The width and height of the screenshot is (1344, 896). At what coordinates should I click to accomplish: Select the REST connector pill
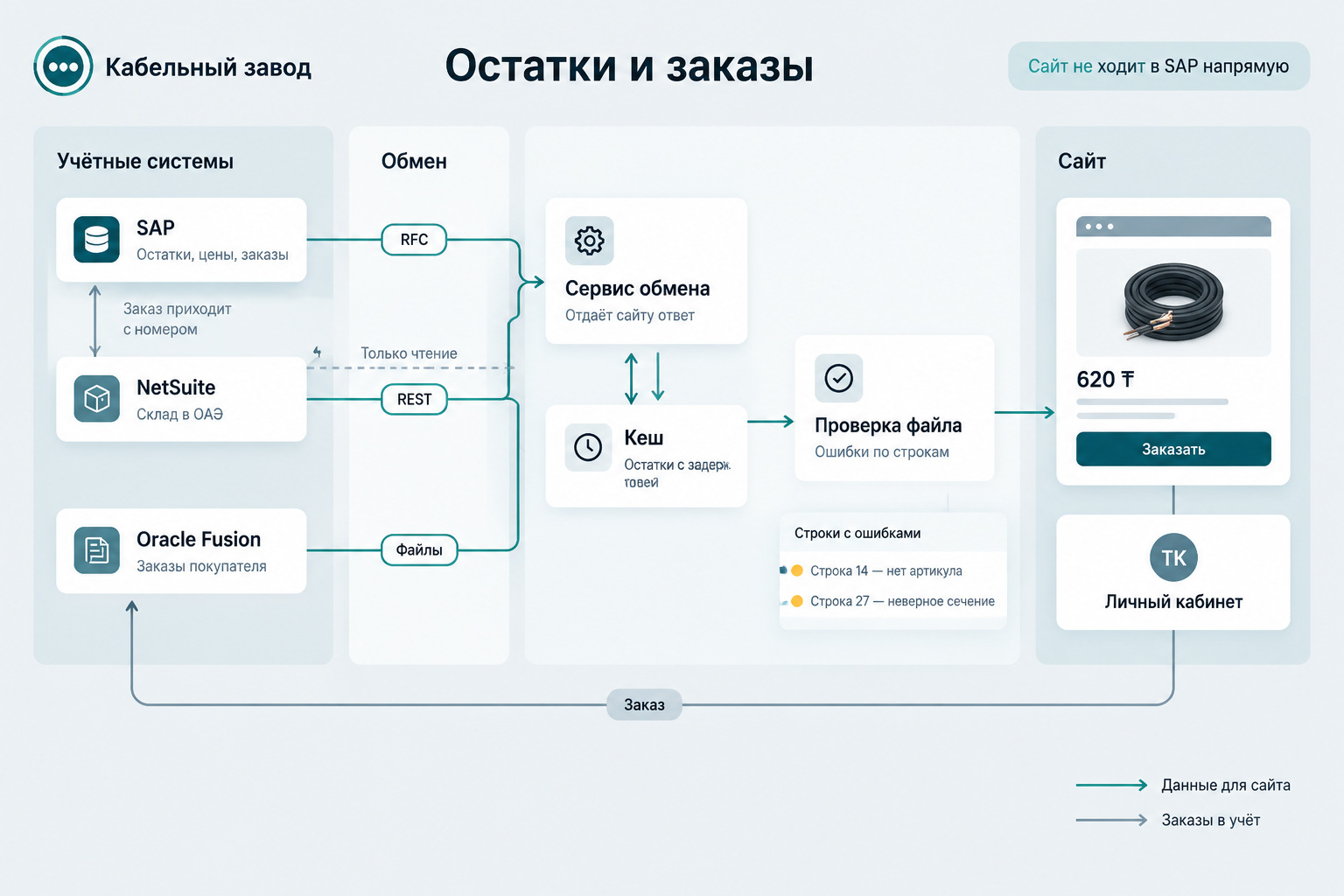(414, 399)
